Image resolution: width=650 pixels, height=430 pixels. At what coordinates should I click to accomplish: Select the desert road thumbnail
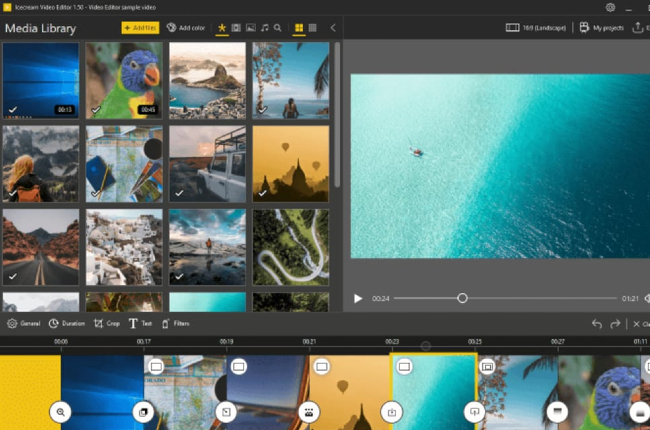(41, 247)
